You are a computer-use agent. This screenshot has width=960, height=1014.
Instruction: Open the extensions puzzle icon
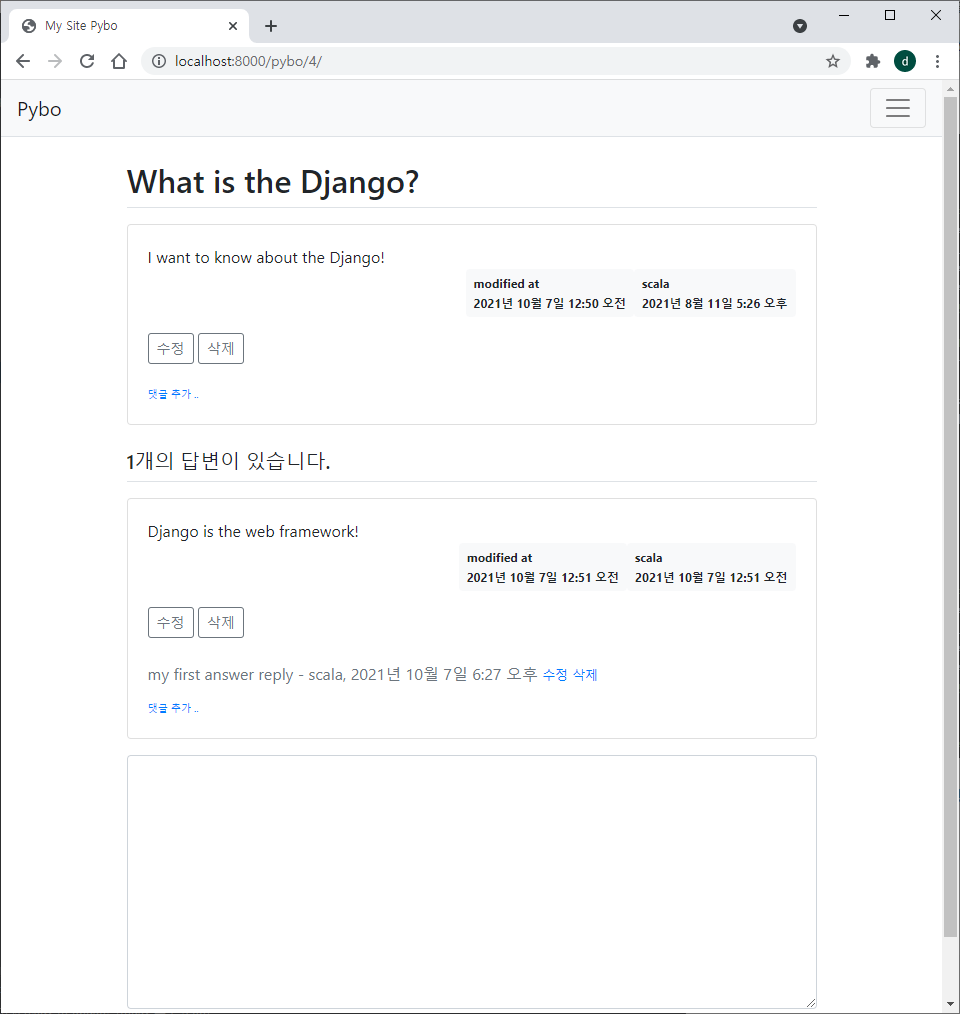[873, 61]
